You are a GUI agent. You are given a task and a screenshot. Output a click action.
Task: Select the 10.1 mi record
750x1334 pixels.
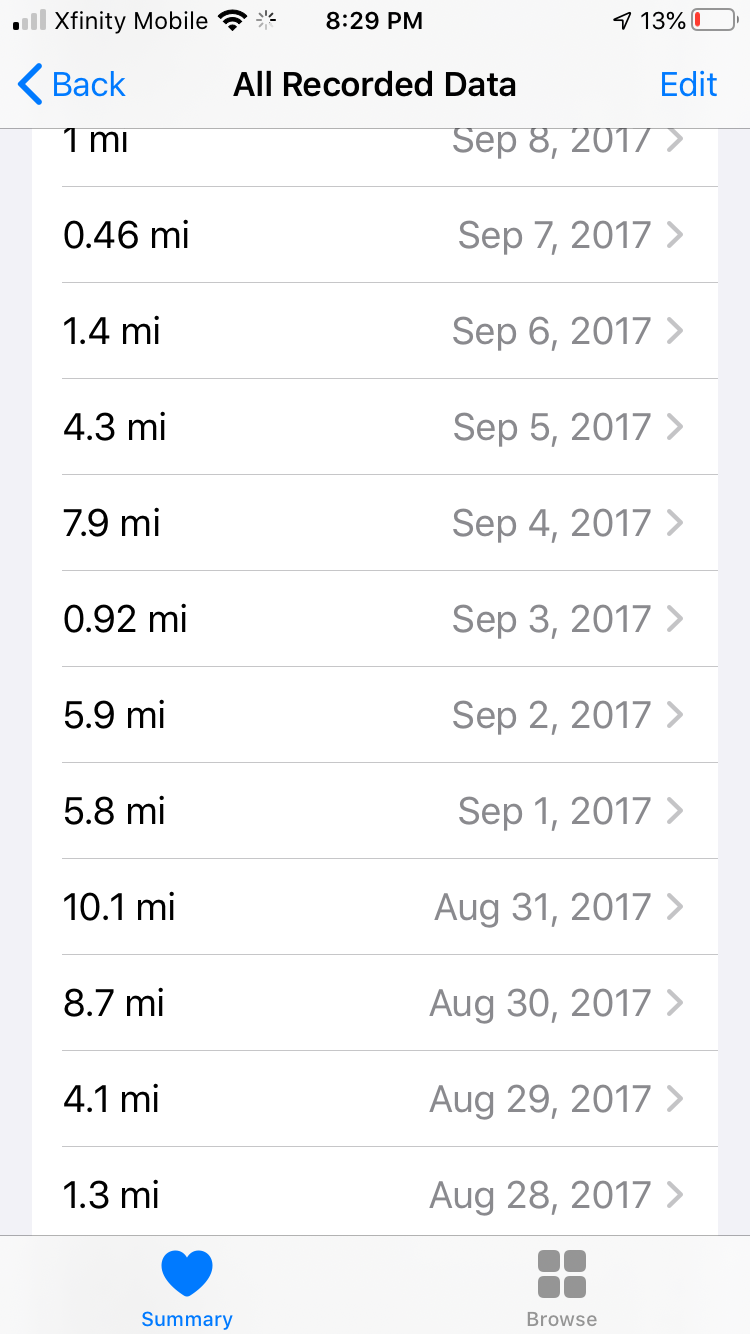120,907
